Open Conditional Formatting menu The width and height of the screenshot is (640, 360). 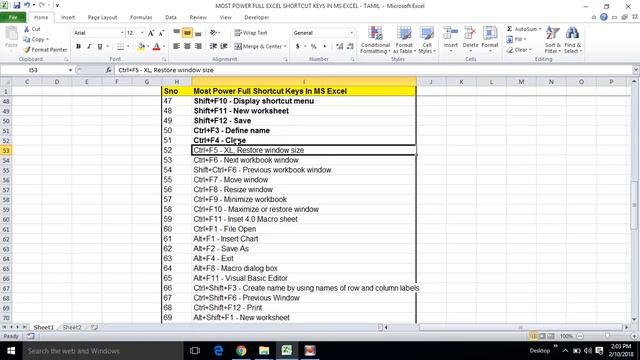[375, 40]
